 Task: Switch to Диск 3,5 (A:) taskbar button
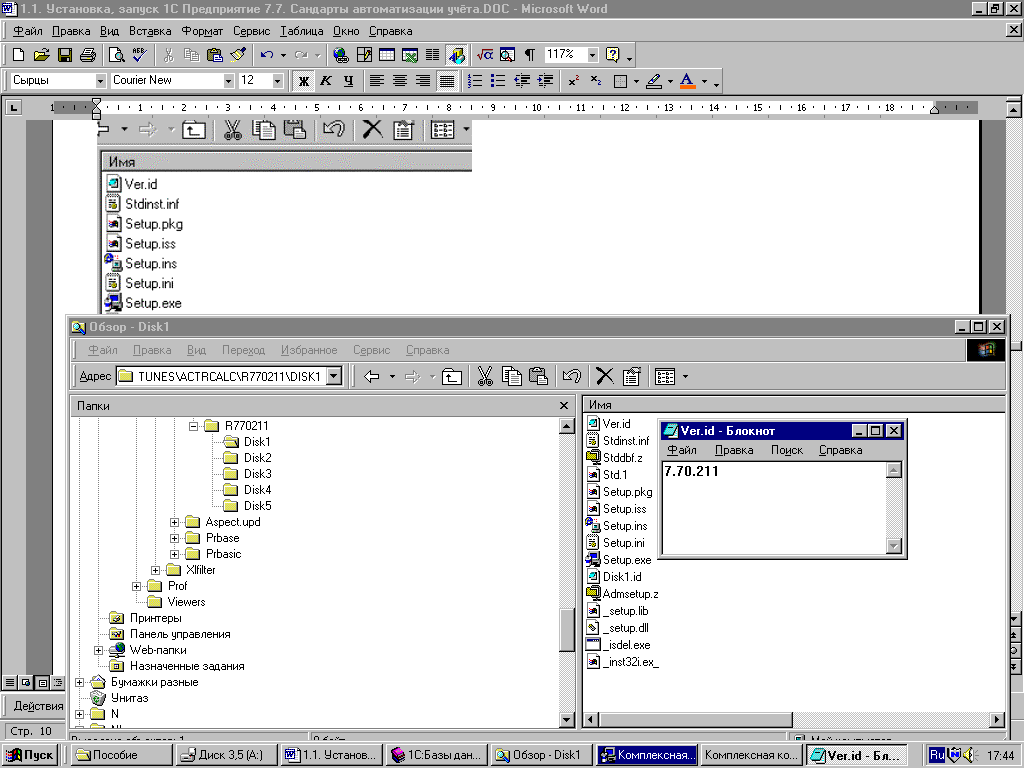227,755
